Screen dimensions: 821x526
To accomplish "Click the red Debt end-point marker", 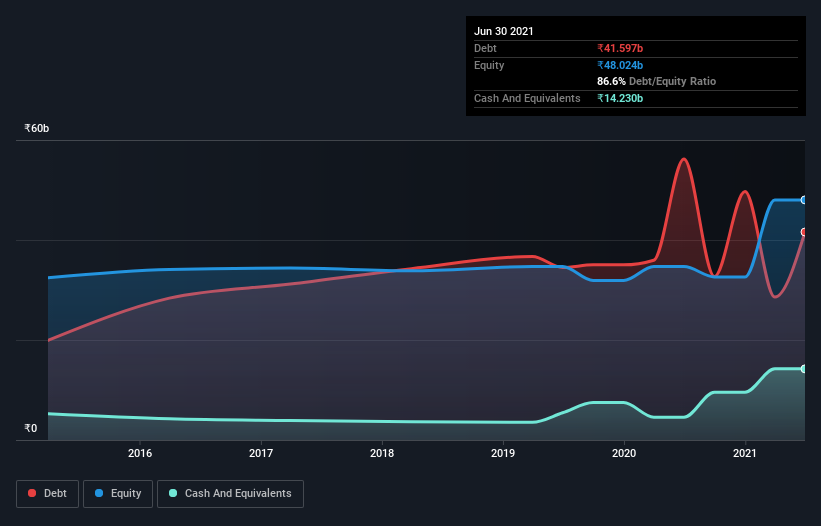I will pyautogui.click(x=804, y=232).
